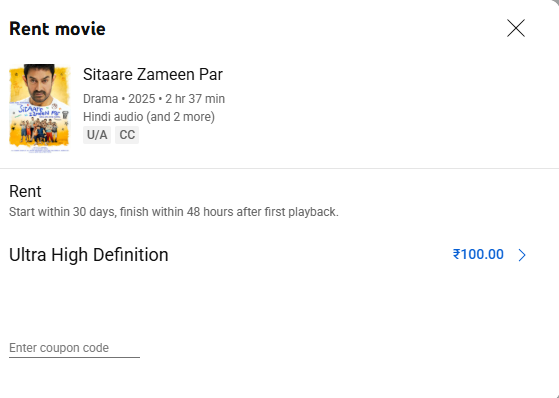Click the Rent section label
The width and height of the screenshot is (559, 398).
pyautogui.click(x=25, y=192)
